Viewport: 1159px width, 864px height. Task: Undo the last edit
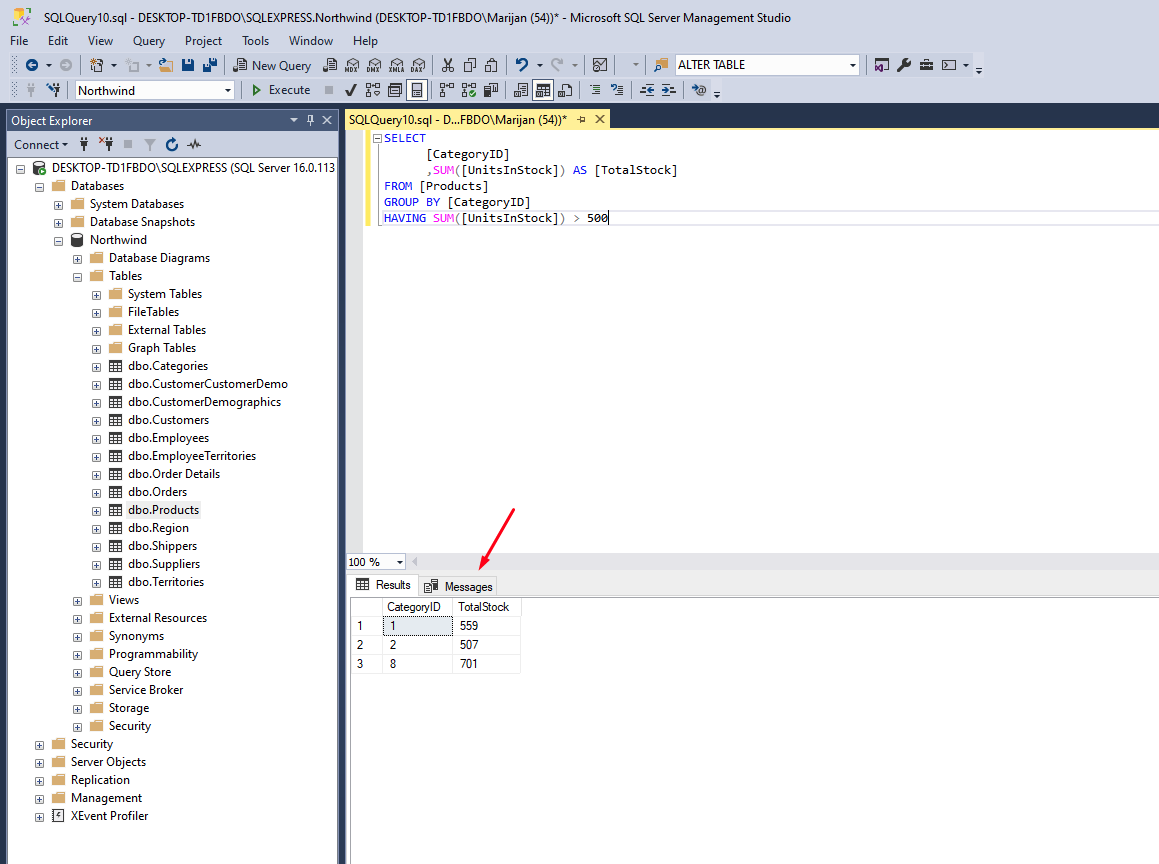pos(522,65)
